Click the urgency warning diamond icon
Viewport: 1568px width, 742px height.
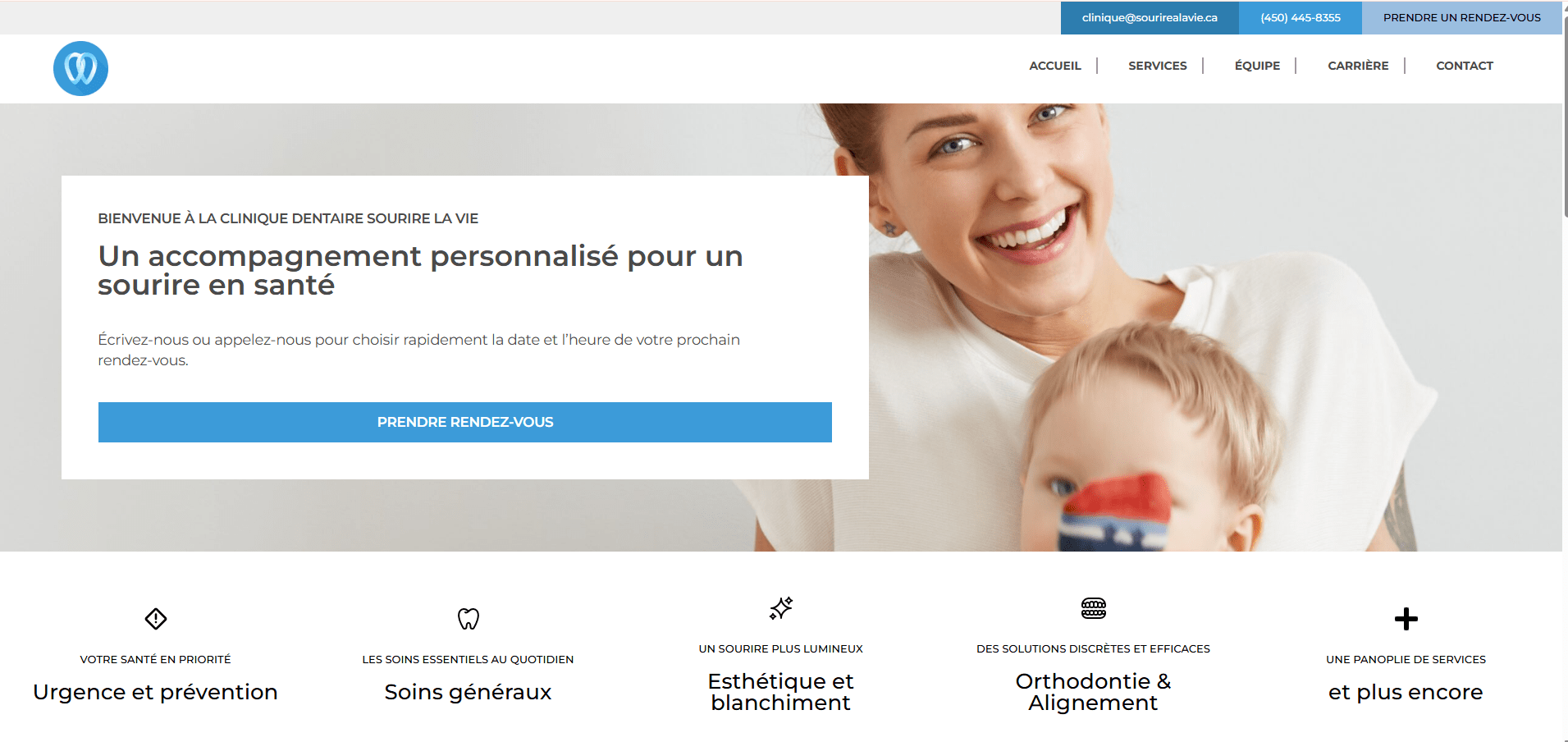pyautogui.click(x=156, y=618)
